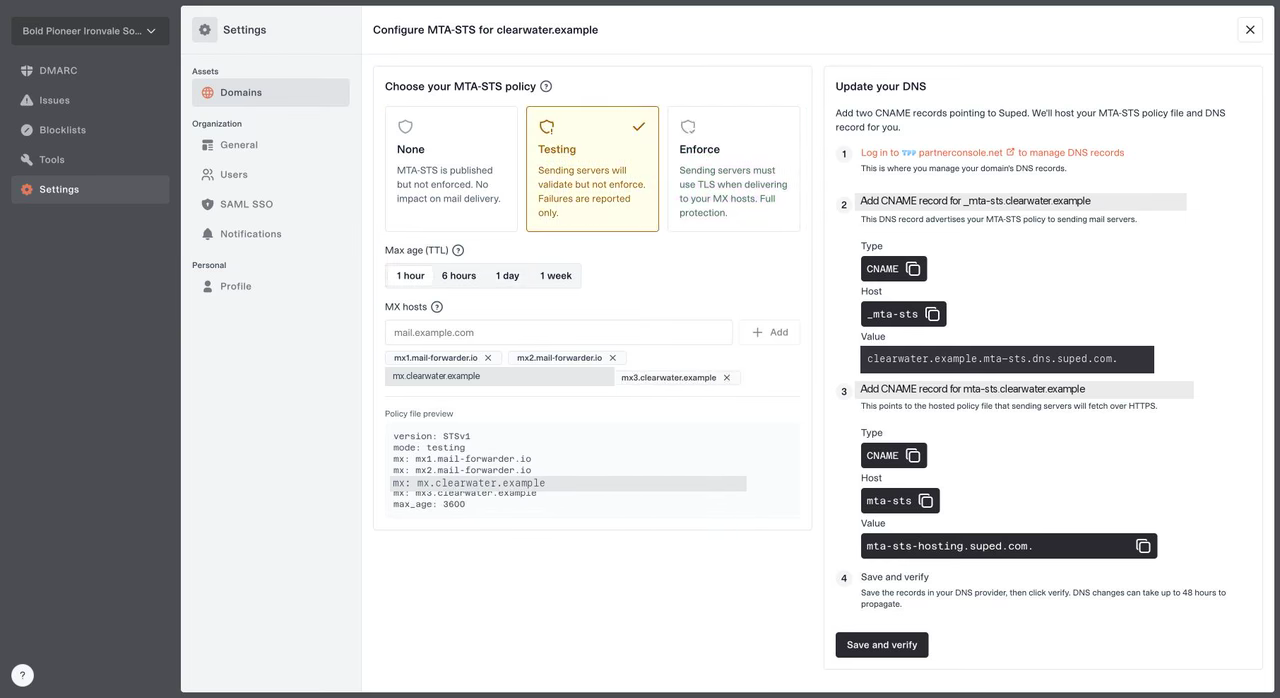The width and height of the screenshot is (1280, 698).
Task: Open the help question mark button
Action: 22,675
